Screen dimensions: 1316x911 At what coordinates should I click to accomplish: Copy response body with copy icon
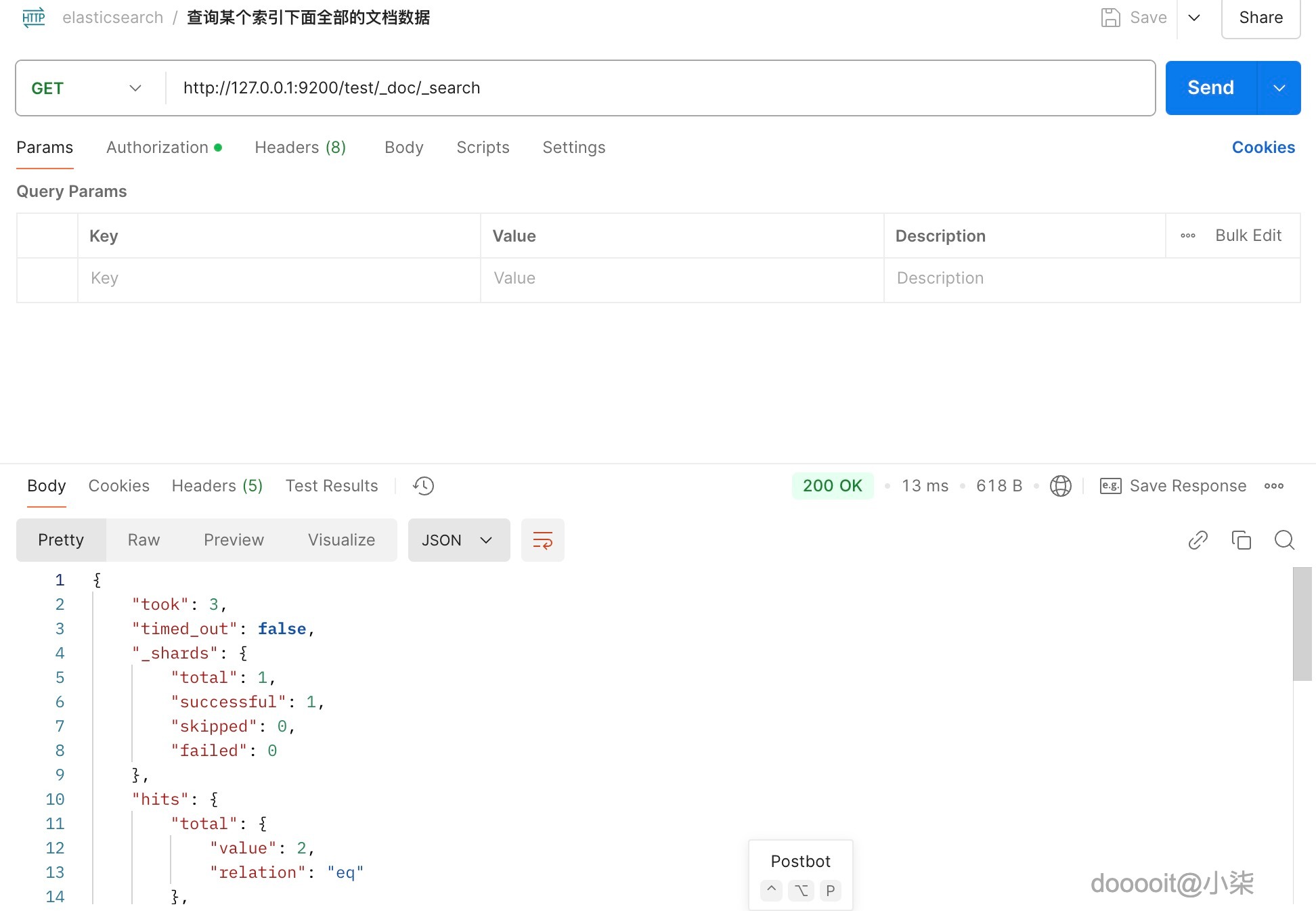click(1241, 540)
